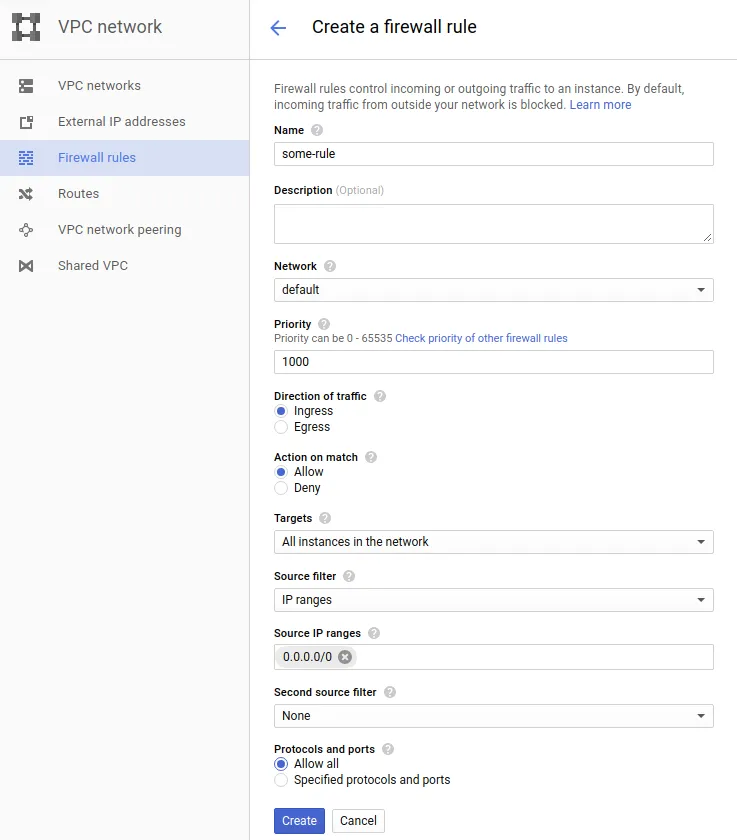Click the Routes sidebar icon
737x840 pixels.
26,194
